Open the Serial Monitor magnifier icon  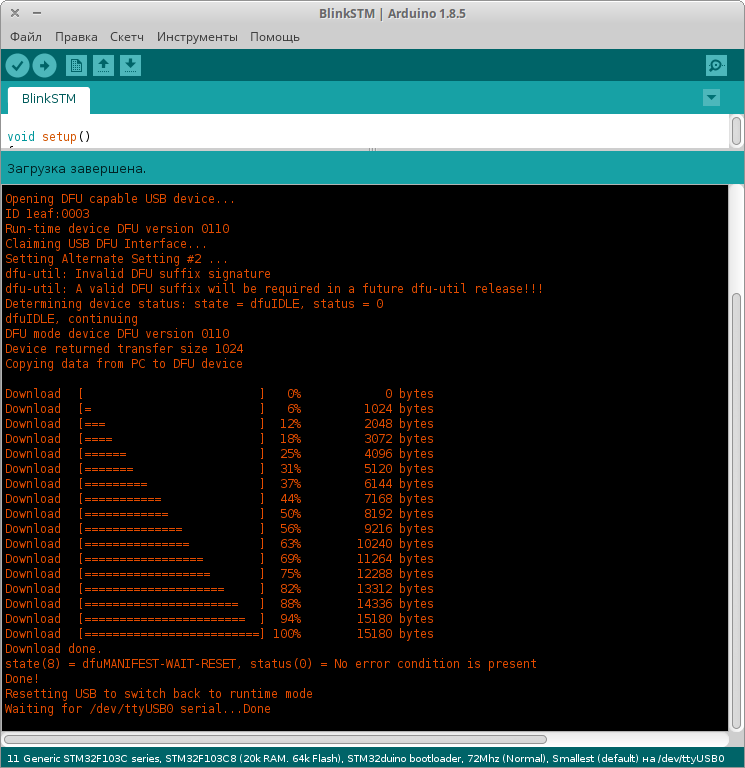(716, 66)
